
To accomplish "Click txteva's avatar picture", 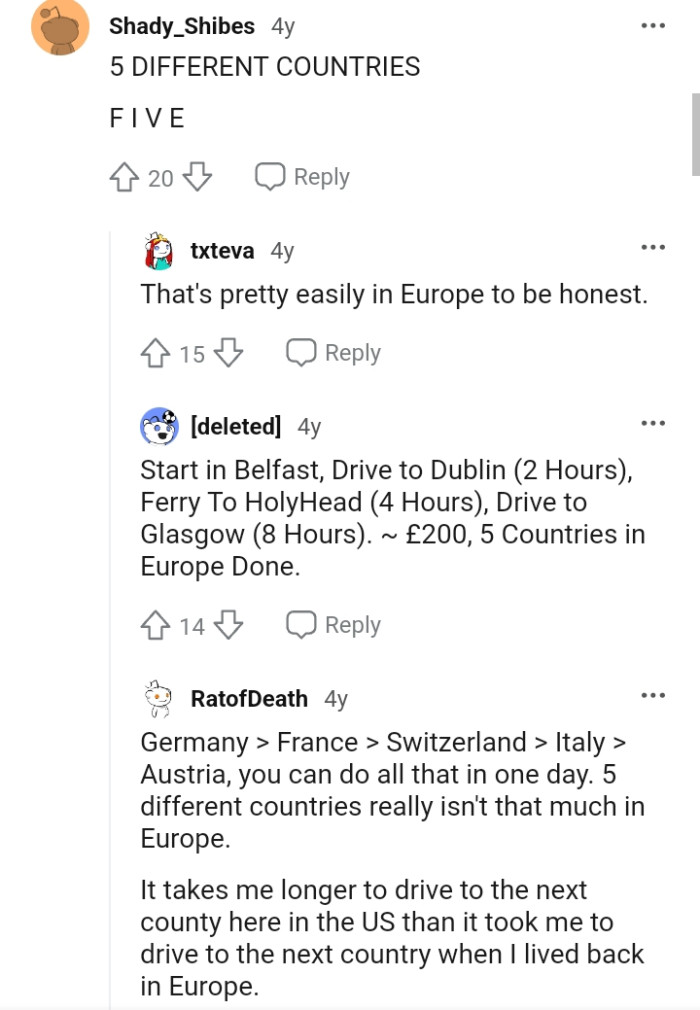I will 155,251.
